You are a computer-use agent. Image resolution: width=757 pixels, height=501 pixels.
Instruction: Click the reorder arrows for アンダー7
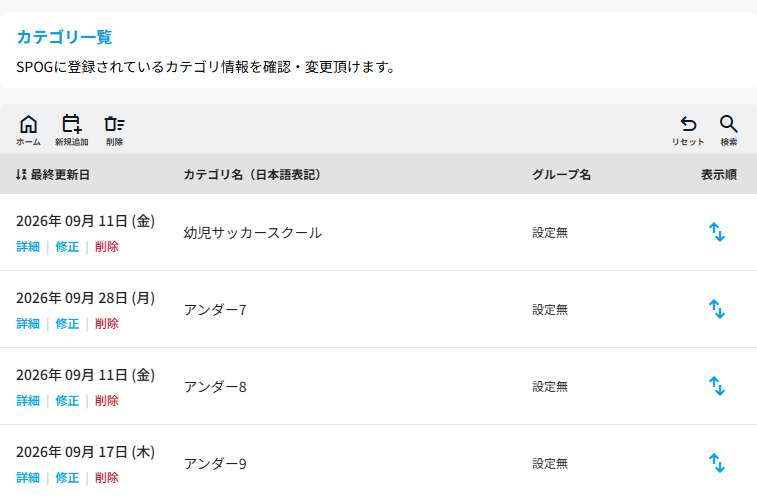pos(717,309)
